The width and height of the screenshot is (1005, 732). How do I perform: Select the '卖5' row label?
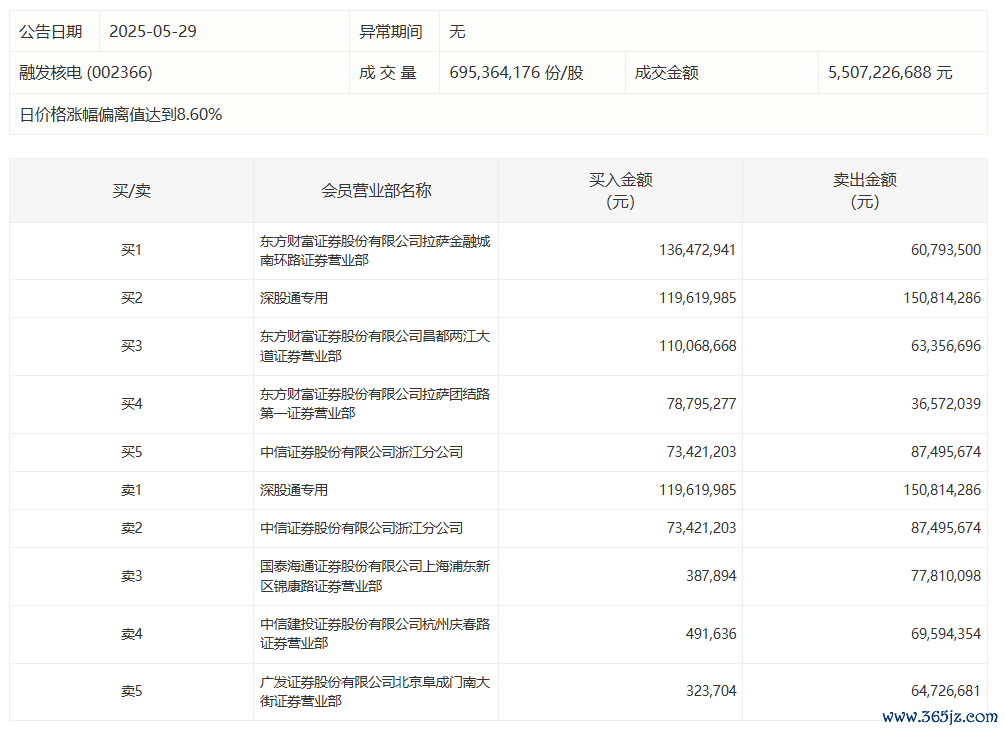click(131, 691)
